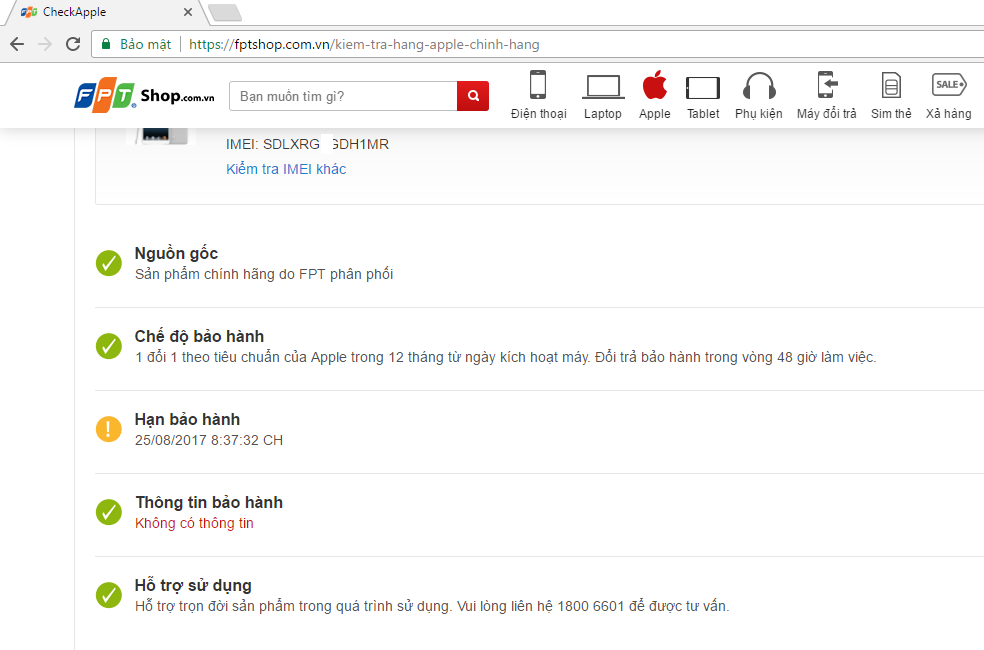This screenshot has width=984, height=650.
Task: Click green check beside Thông tin bảo hành
Action: click(109, 512)
